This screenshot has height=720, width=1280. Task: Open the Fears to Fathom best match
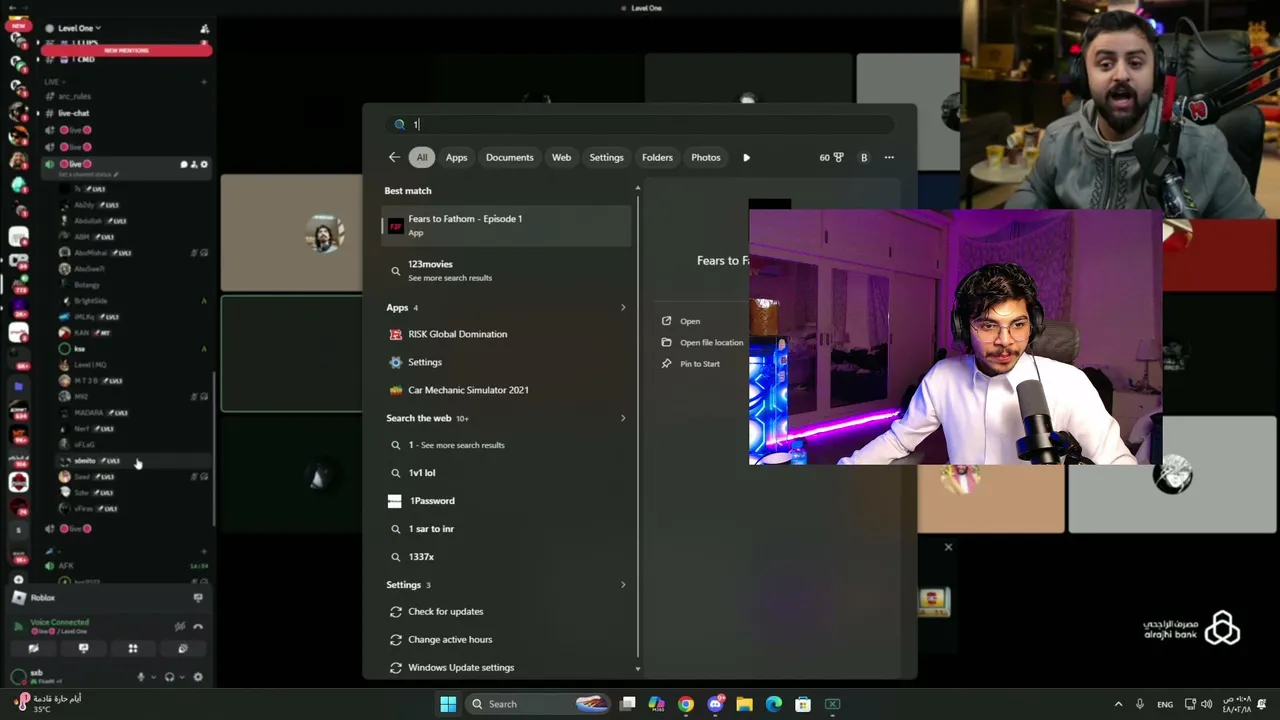(x=507, y=225)
